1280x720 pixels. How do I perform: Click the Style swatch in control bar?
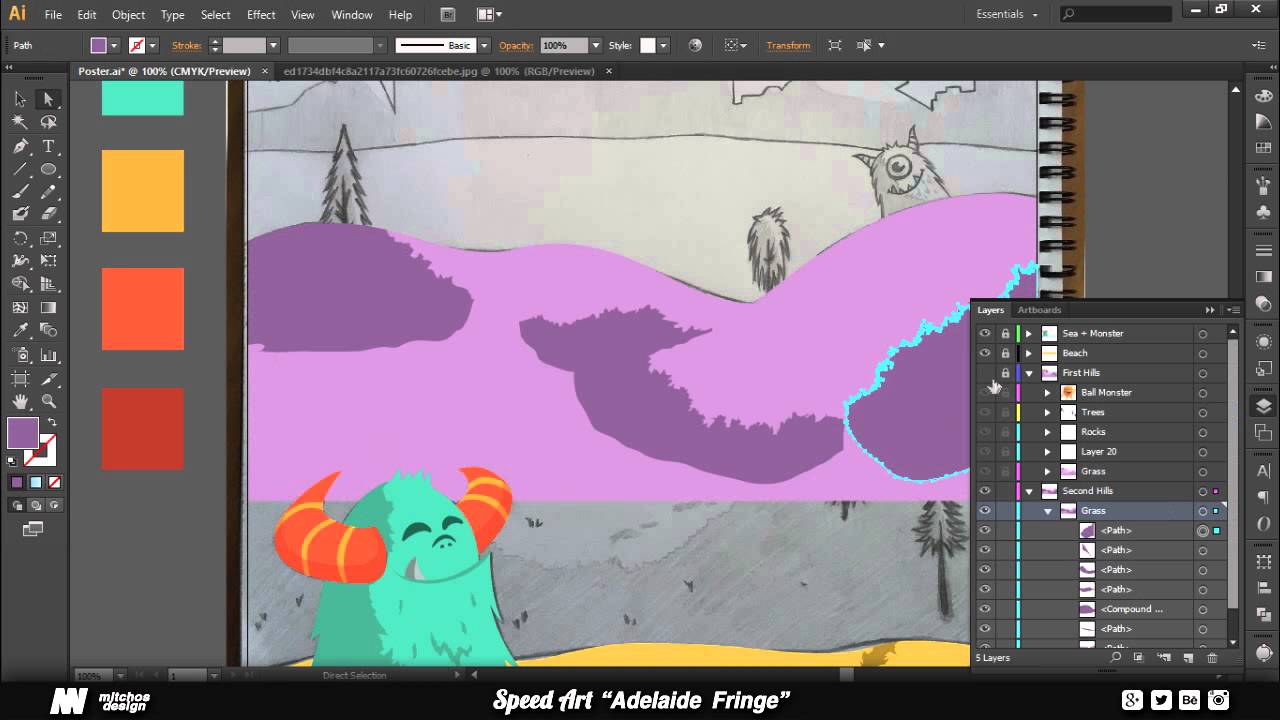click(x=648, y=45)
